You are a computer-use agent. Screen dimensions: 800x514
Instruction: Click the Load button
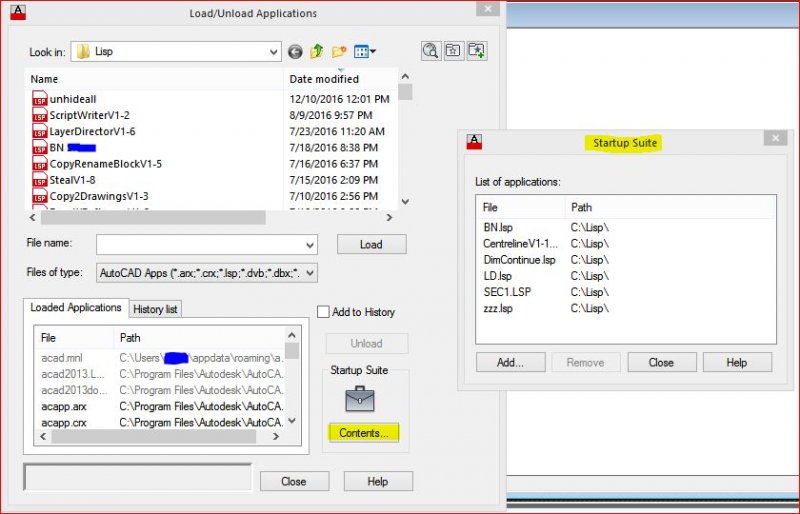(371, 244)
